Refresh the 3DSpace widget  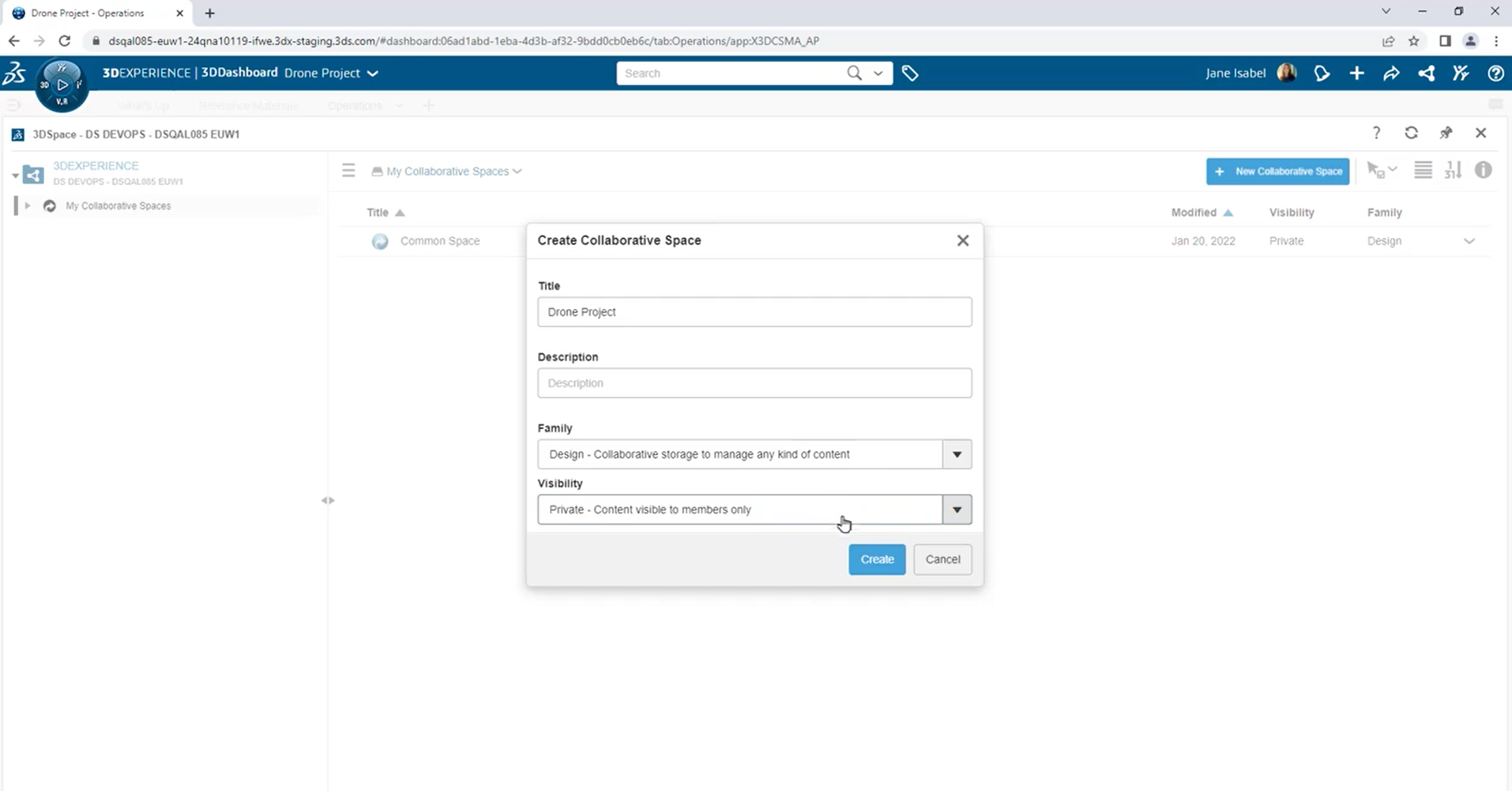pos(1411,134)
